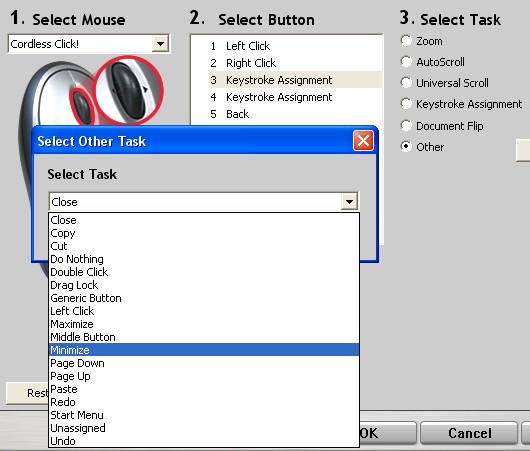The height and width of the screenshot is (451, 530).
Task: Choose the AutoScroll radio button
Action: [x=406, y=62]
